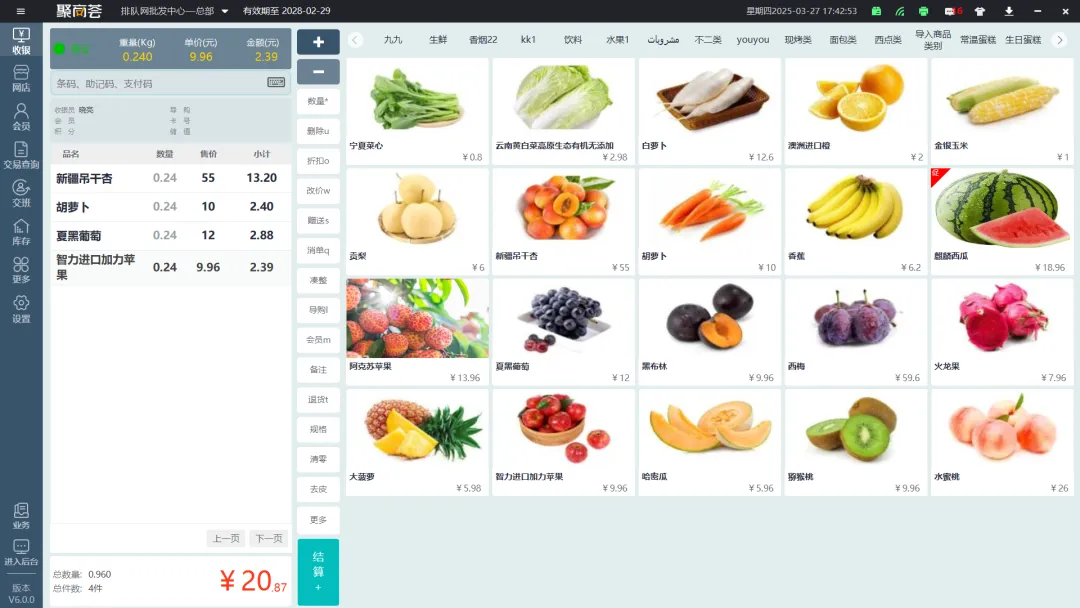This screenshot has width=1080, height=608.
Task: Open 设置 settings from the sidebar
Action: point(21,309)
